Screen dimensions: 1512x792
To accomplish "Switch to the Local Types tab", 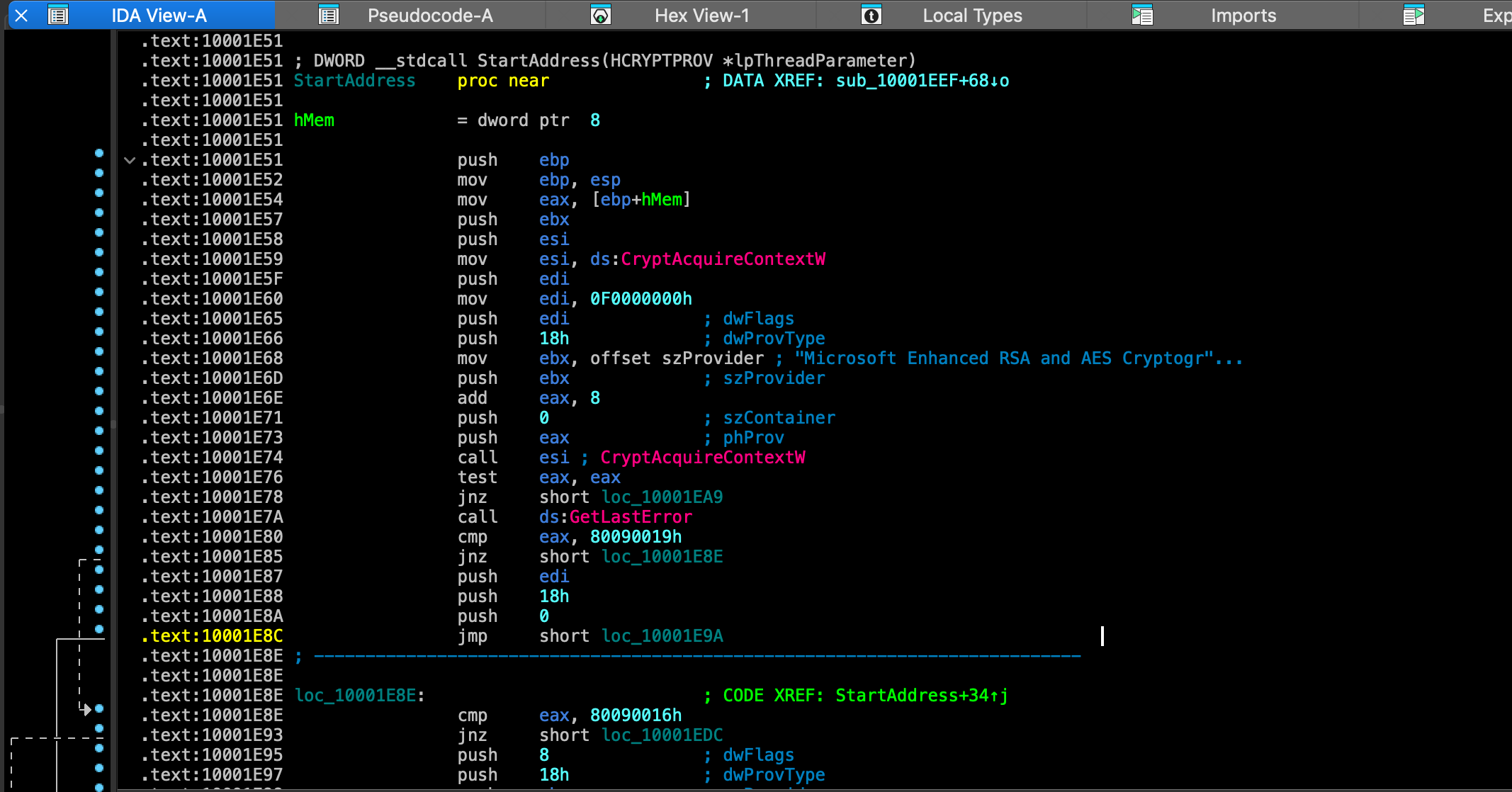I will (x=972, y=16).
